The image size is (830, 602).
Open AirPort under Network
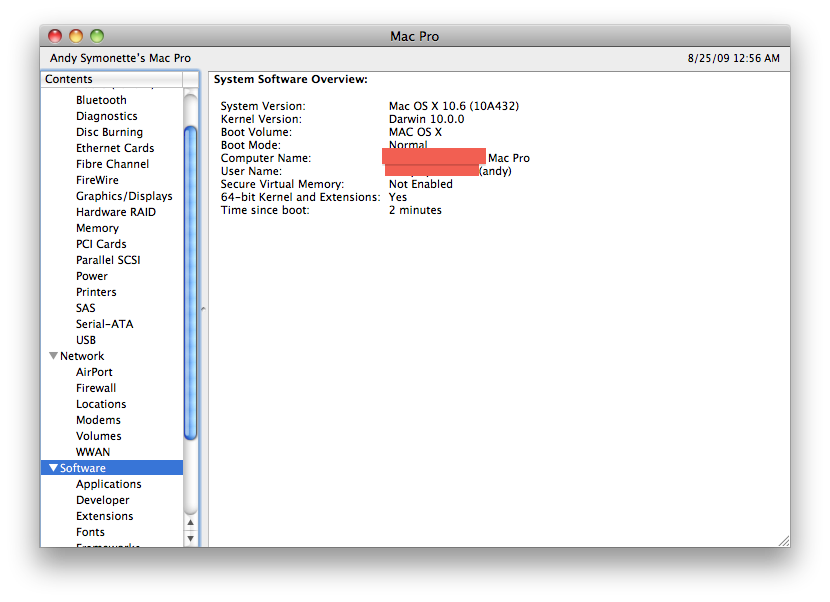click(94, 372)
